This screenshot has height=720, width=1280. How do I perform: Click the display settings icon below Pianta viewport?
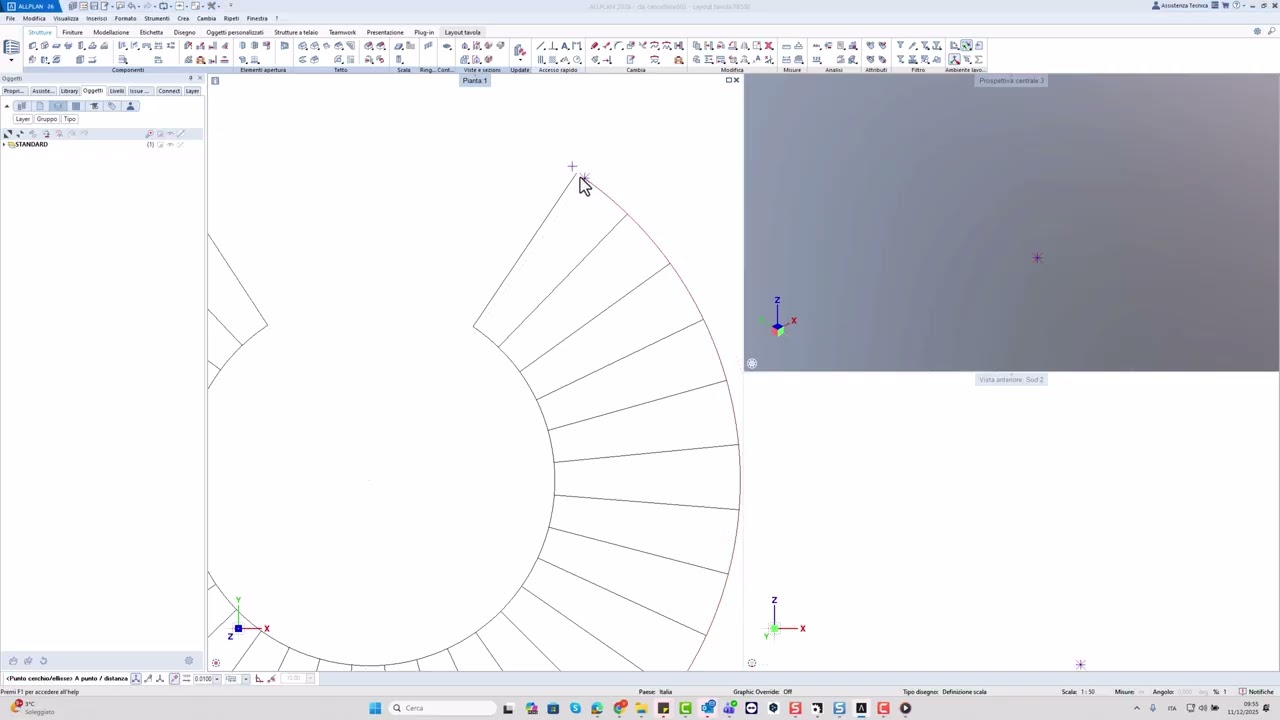point(215,663)
